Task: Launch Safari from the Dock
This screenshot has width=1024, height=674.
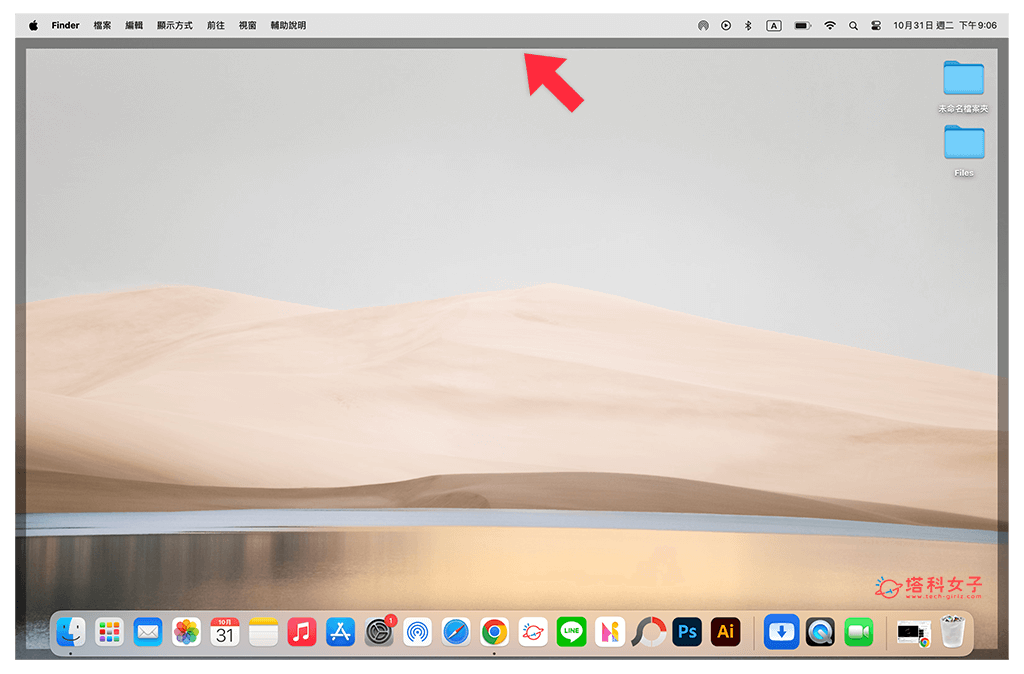Action: (x=456, y=632)
